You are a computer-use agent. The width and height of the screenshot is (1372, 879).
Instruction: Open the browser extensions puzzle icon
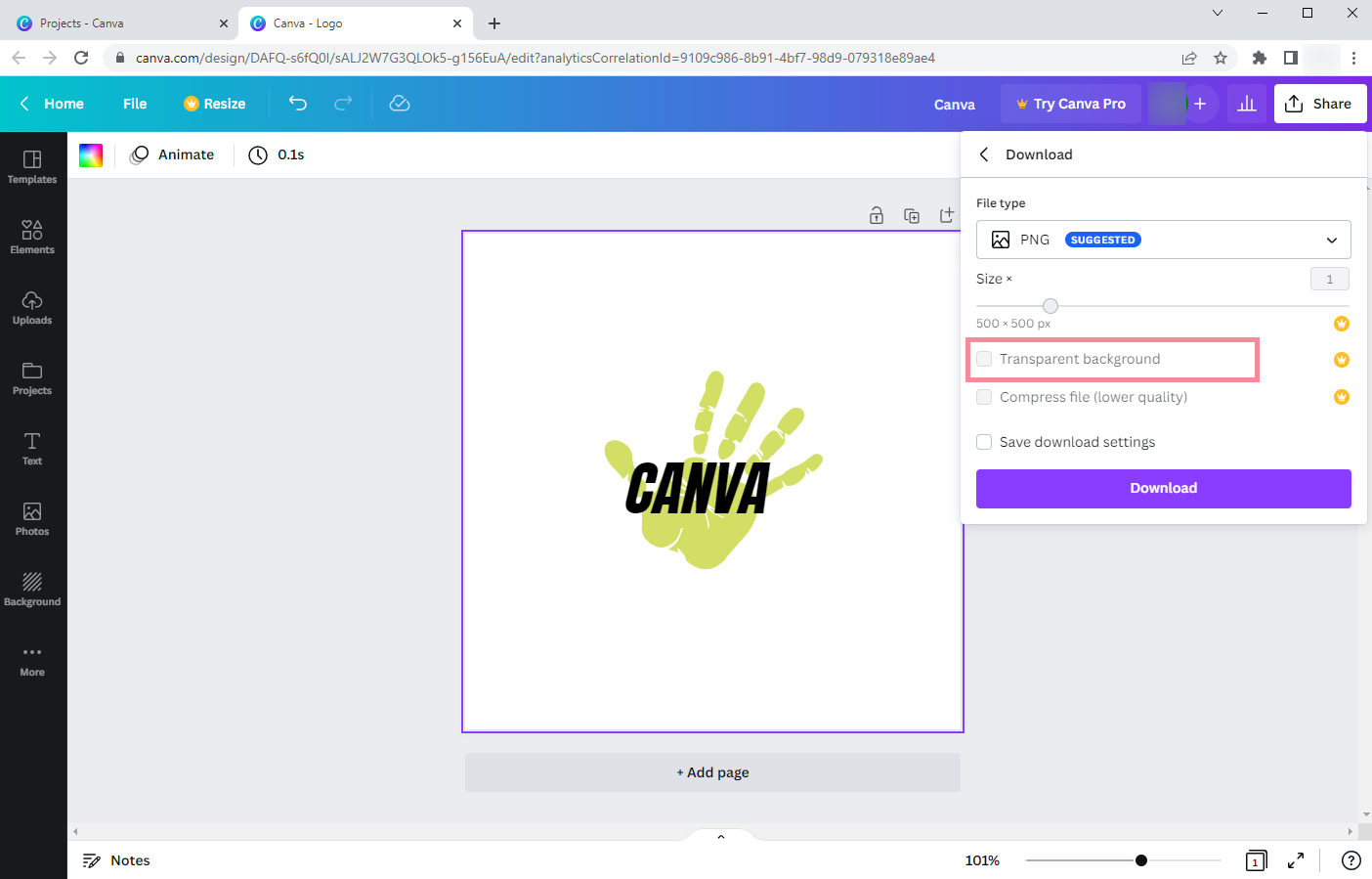tap(1260, 58)
